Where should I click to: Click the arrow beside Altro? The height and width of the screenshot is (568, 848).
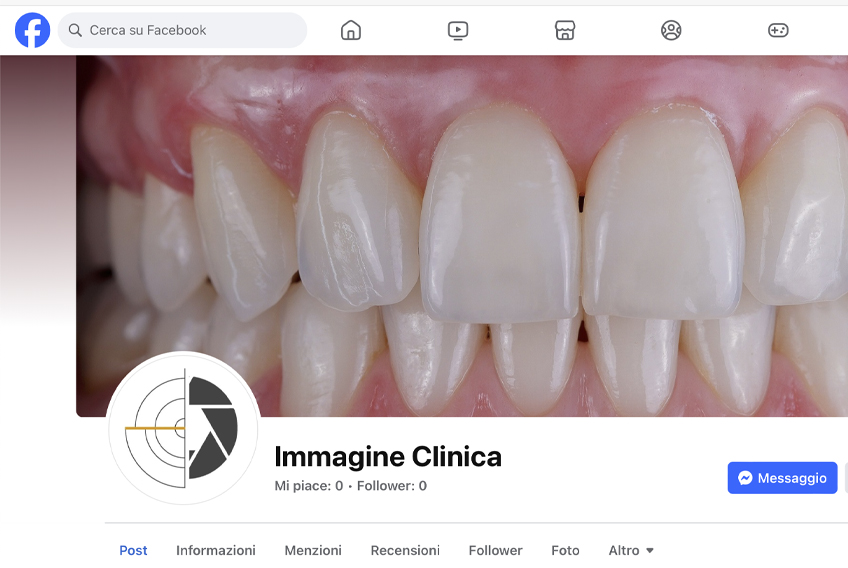(650, 551)
